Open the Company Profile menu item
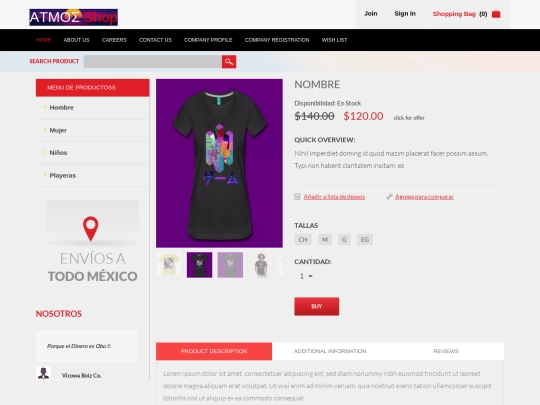 [x=208, y=40]
